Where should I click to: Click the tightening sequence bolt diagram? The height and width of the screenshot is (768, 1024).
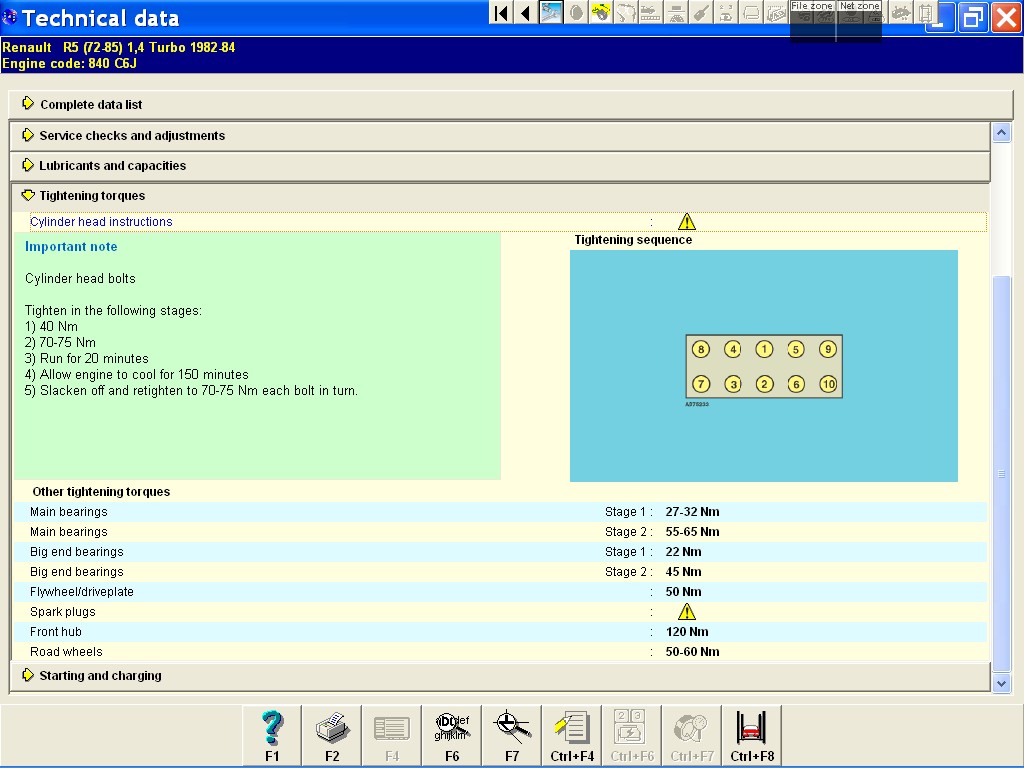(x=763, y=366)
